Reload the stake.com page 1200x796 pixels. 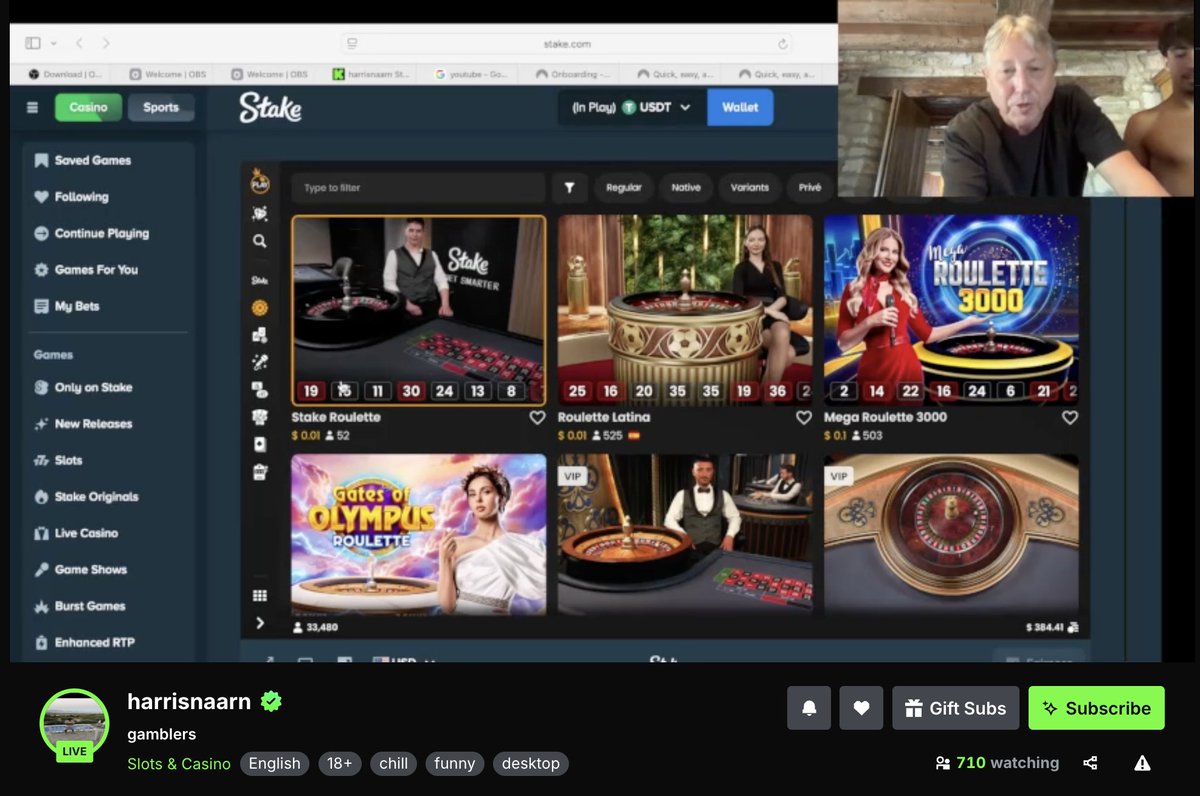(x=782, y=44)
